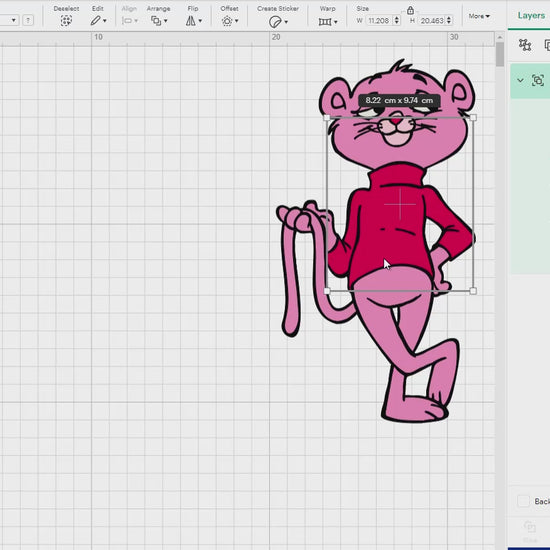Expand the Warp dropdown arrow
The width and height of the screenshot is (550, 550).
[336, 22]
